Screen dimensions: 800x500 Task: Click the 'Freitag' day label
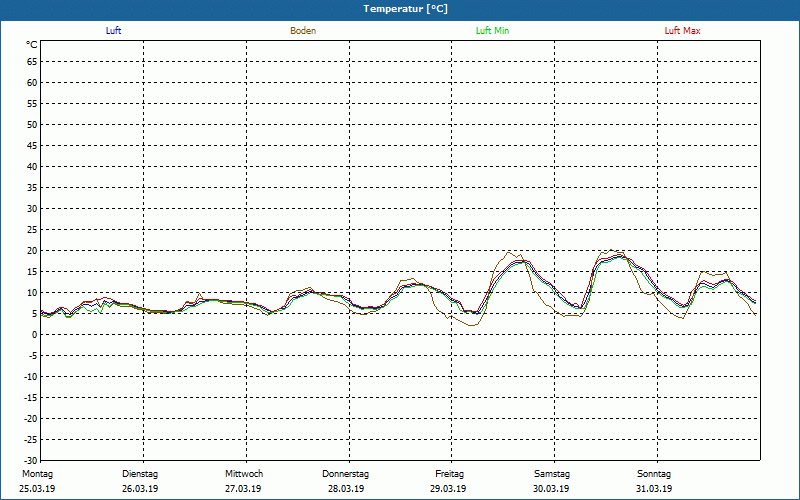(449, 474)
